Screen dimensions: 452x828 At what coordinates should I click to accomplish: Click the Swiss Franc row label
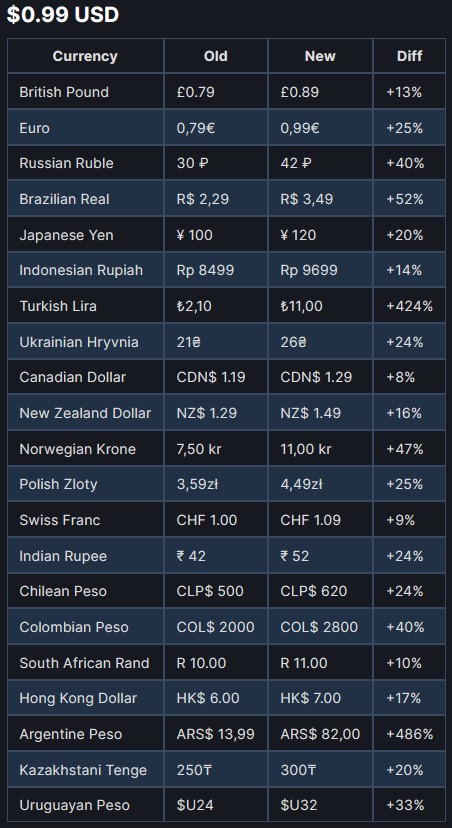point(60,520)
